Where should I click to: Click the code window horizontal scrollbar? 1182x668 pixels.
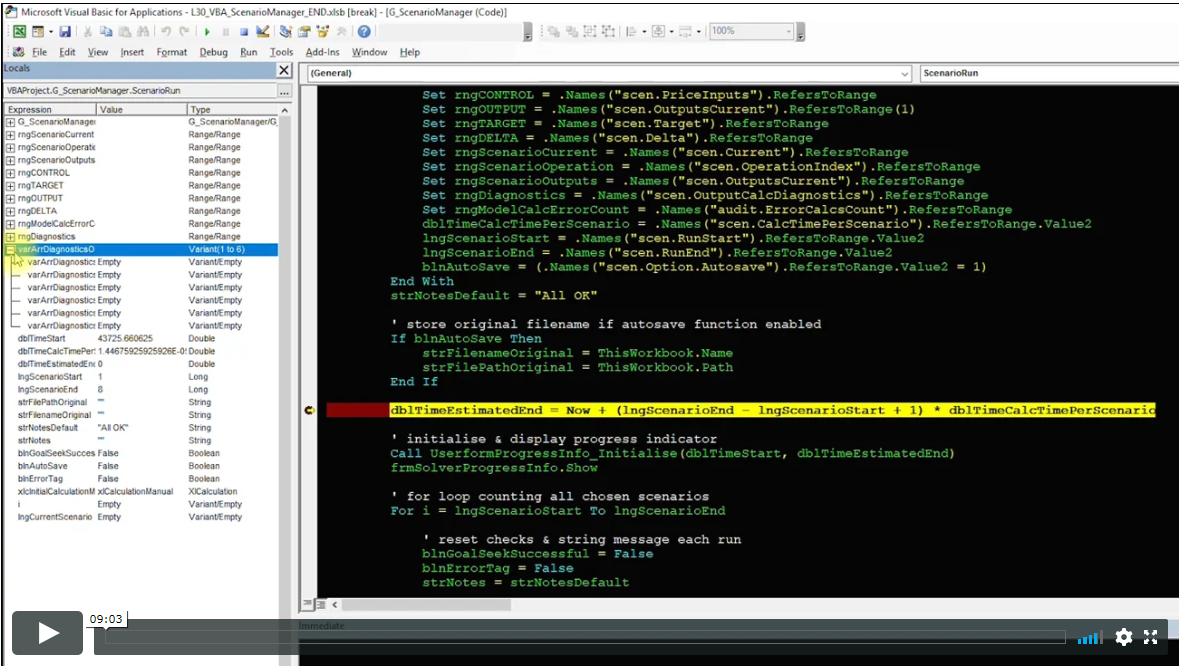click(426, 605)
